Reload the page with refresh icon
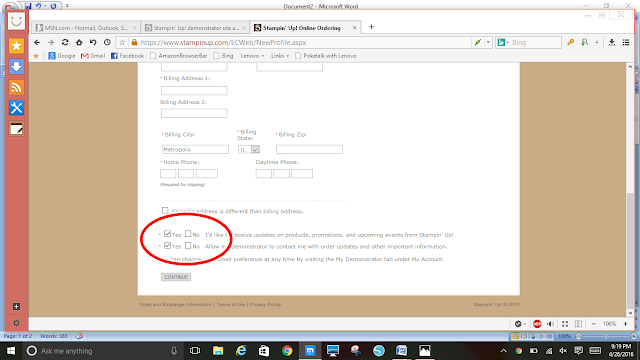The image size is (640, 360). coord(65,42)
